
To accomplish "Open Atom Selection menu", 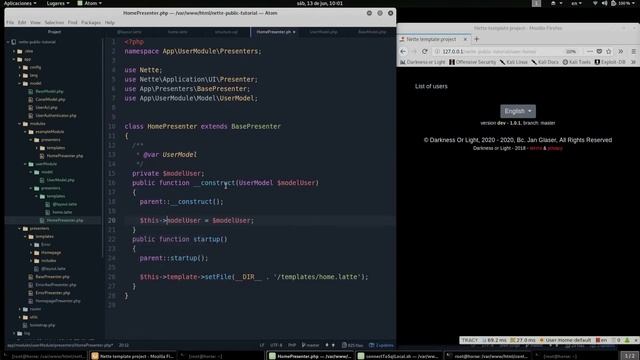I will (x=54, y=22).
